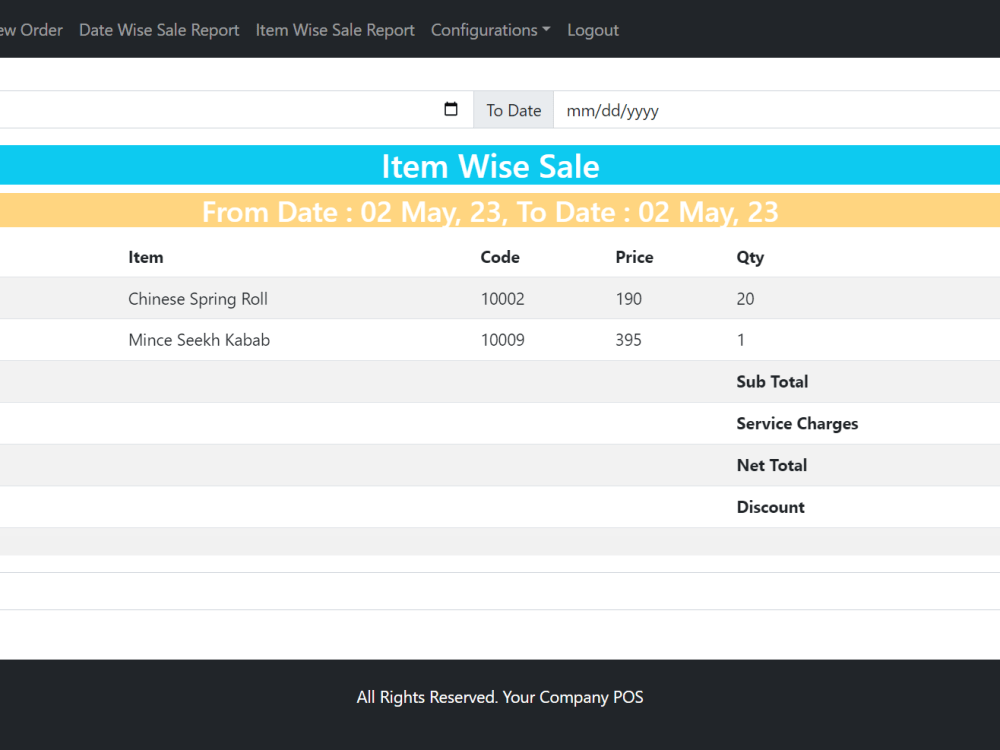Click the quantity 20 cell
The width and height of the screenshot is (1000, 750).
pyautogui.click(x=745, y=298)
